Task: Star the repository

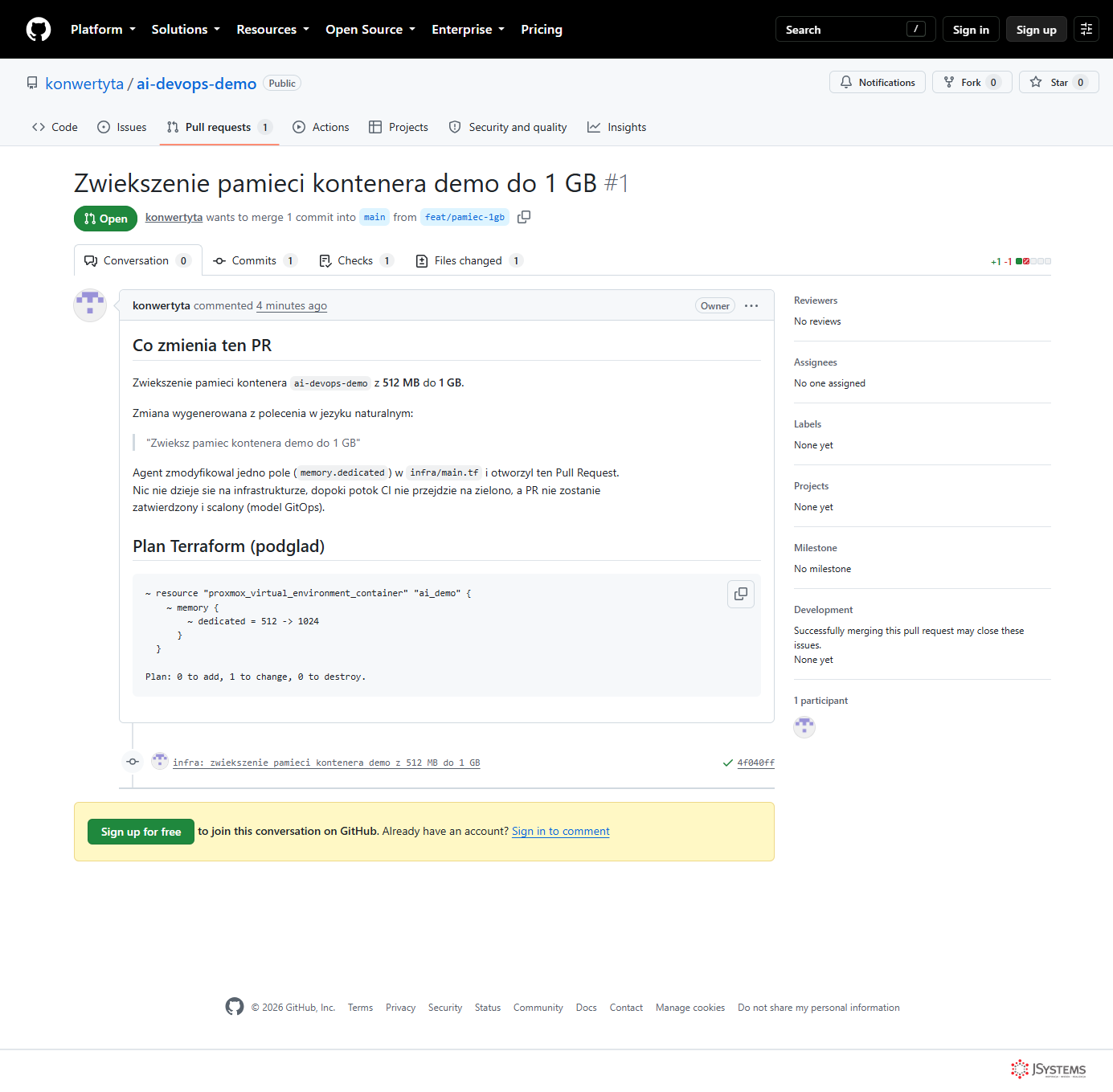Action: pyautogui.click(x=1059, y=83)
